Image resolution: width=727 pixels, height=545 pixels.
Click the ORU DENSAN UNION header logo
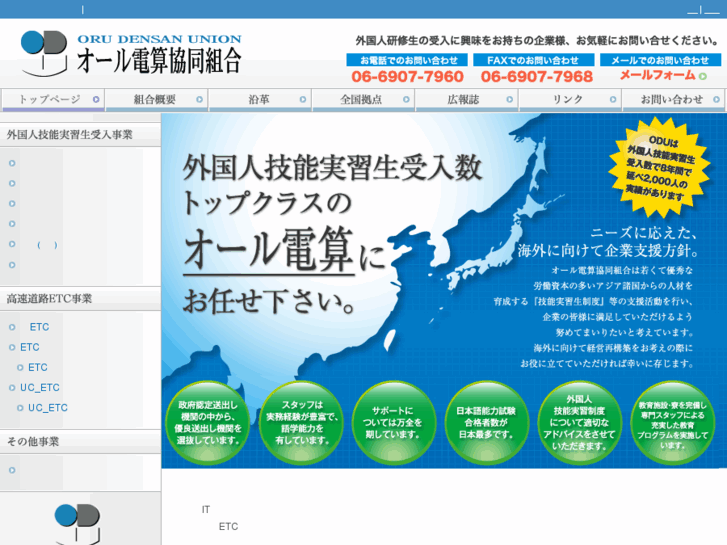131,53
